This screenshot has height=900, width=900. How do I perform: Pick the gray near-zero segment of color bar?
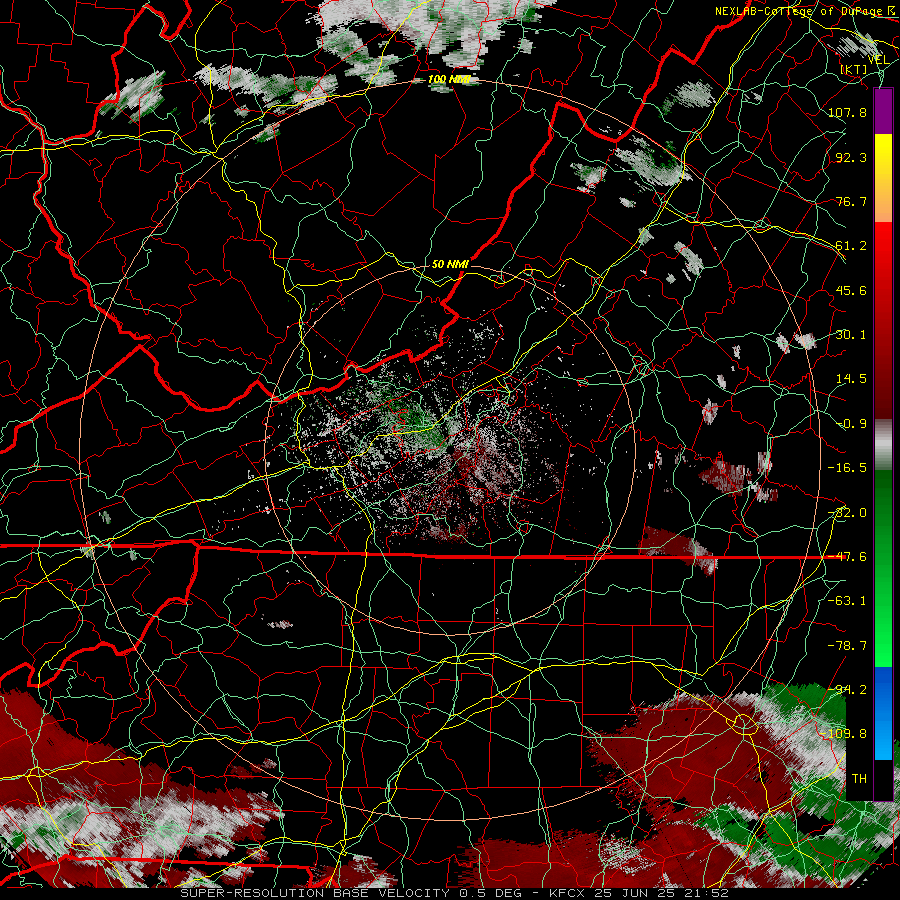pos(883,445)
